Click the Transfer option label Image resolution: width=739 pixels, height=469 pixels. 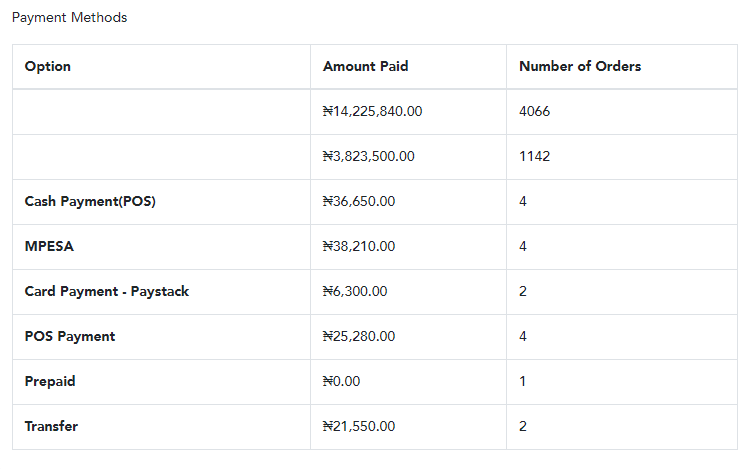[x=51, y=427]
